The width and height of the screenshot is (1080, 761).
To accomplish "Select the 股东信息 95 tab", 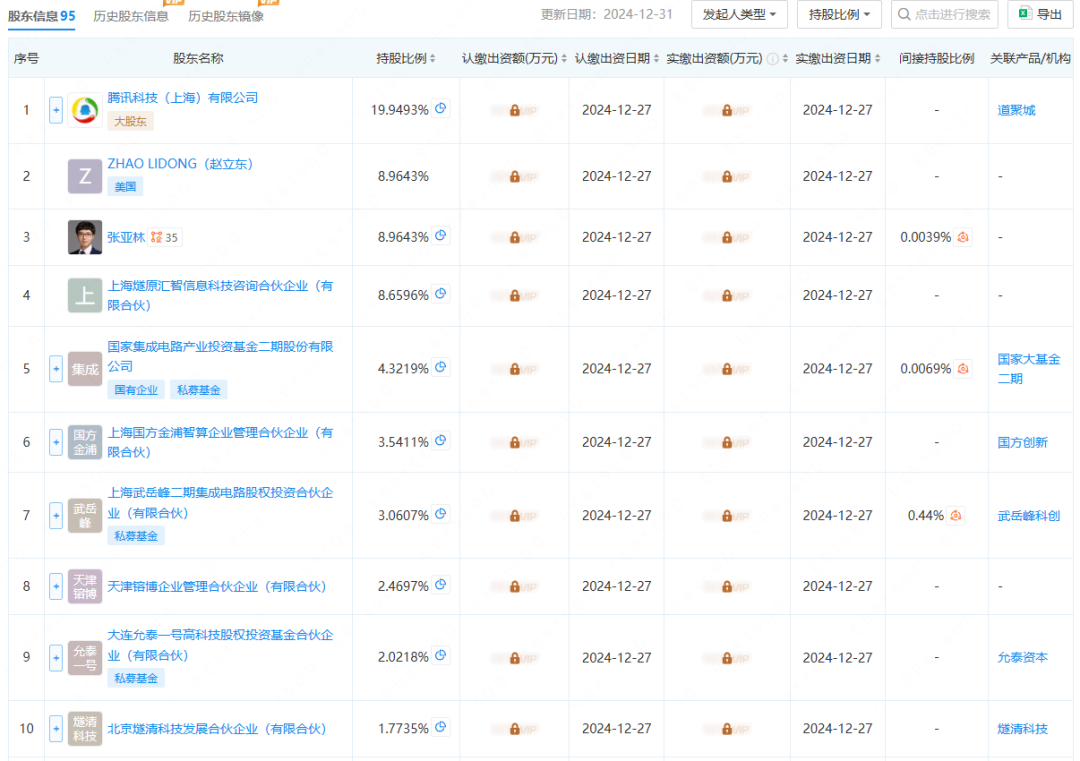I will click(x=41, y=16).
